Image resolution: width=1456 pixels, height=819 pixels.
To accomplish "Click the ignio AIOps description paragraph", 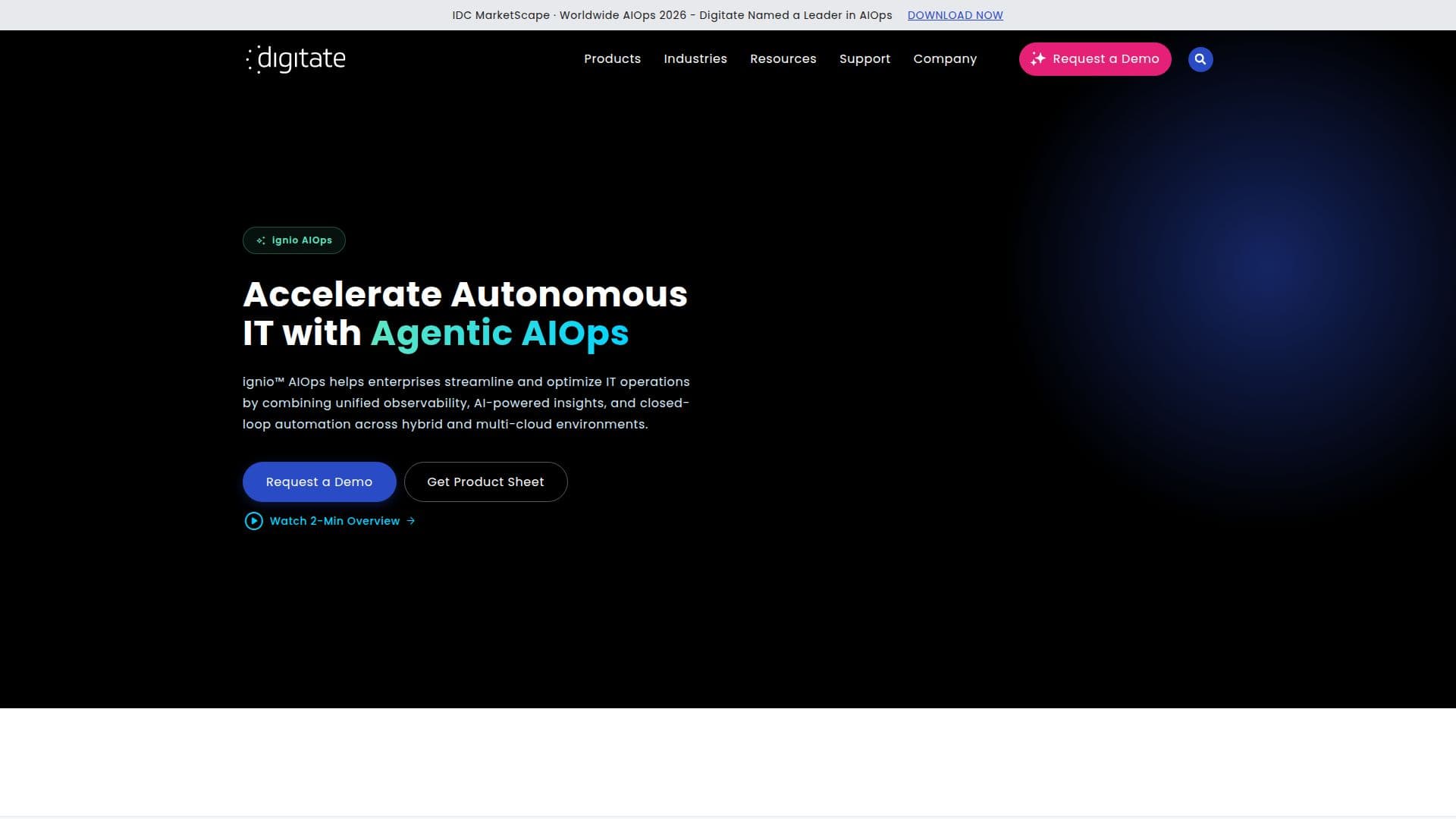I will 466,403.
